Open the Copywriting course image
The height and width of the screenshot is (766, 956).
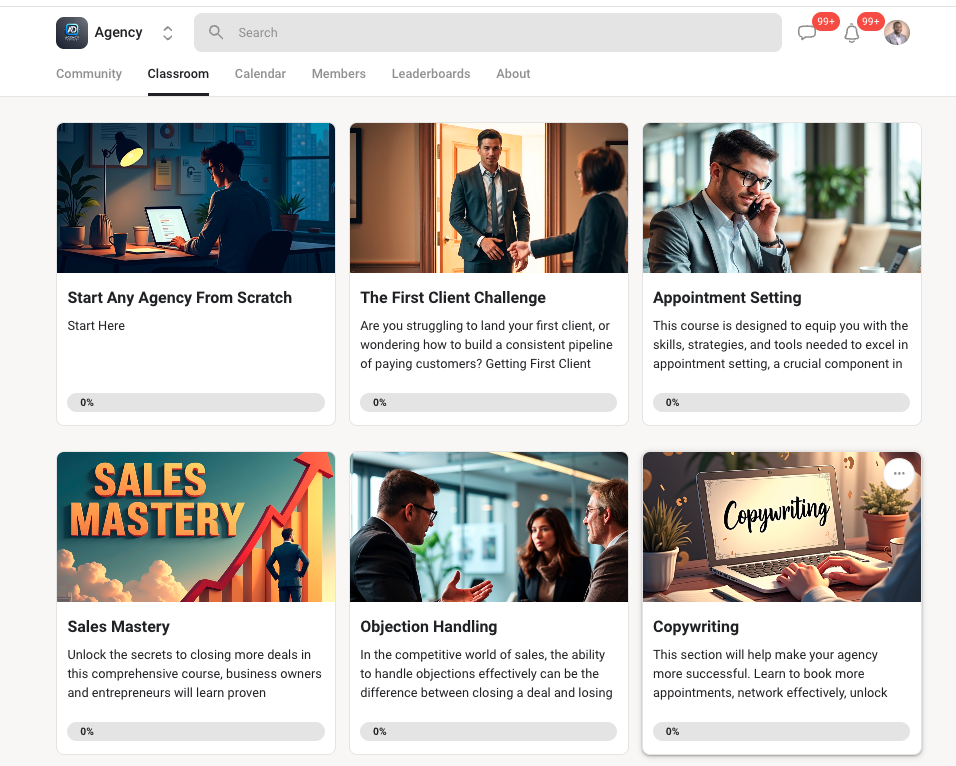click(x=782, y=527)
